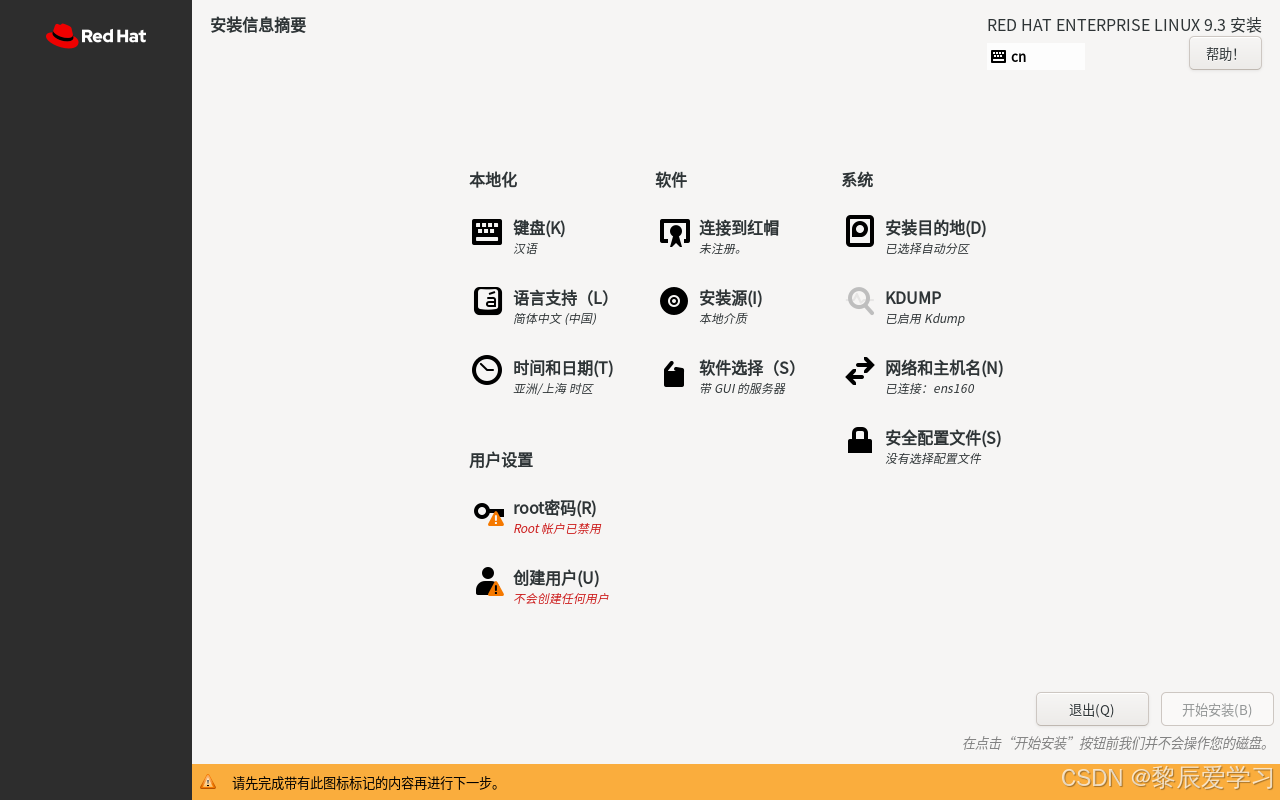This screenshot has height=800, width=1280.
Task: Click the root password key icon
Action: [x=489, y=514]
